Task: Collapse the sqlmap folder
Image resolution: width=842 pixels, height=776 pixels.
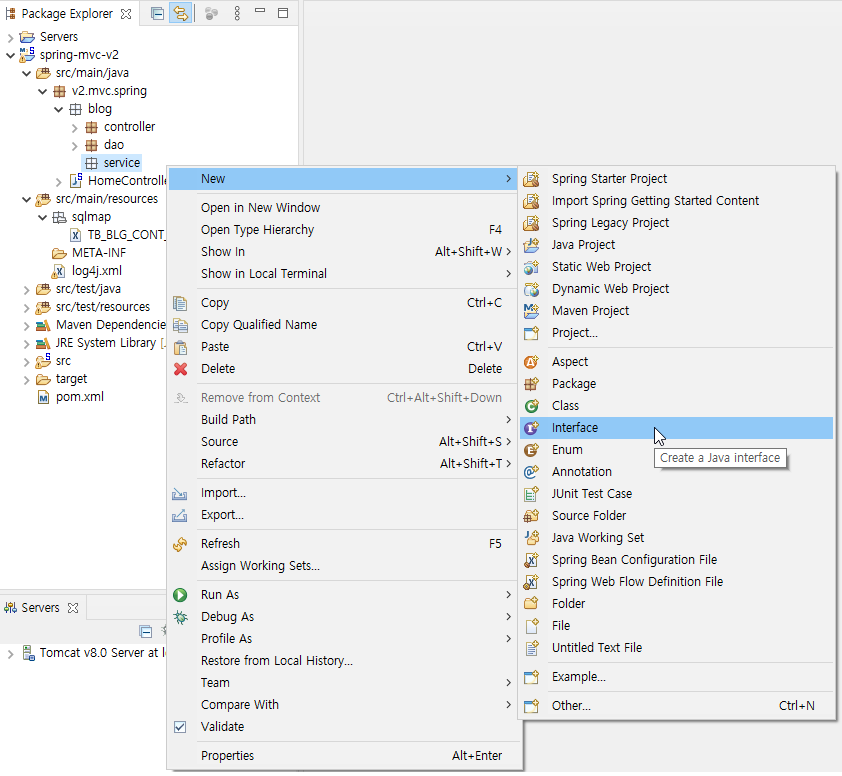Action: click(x=42, y=217)
